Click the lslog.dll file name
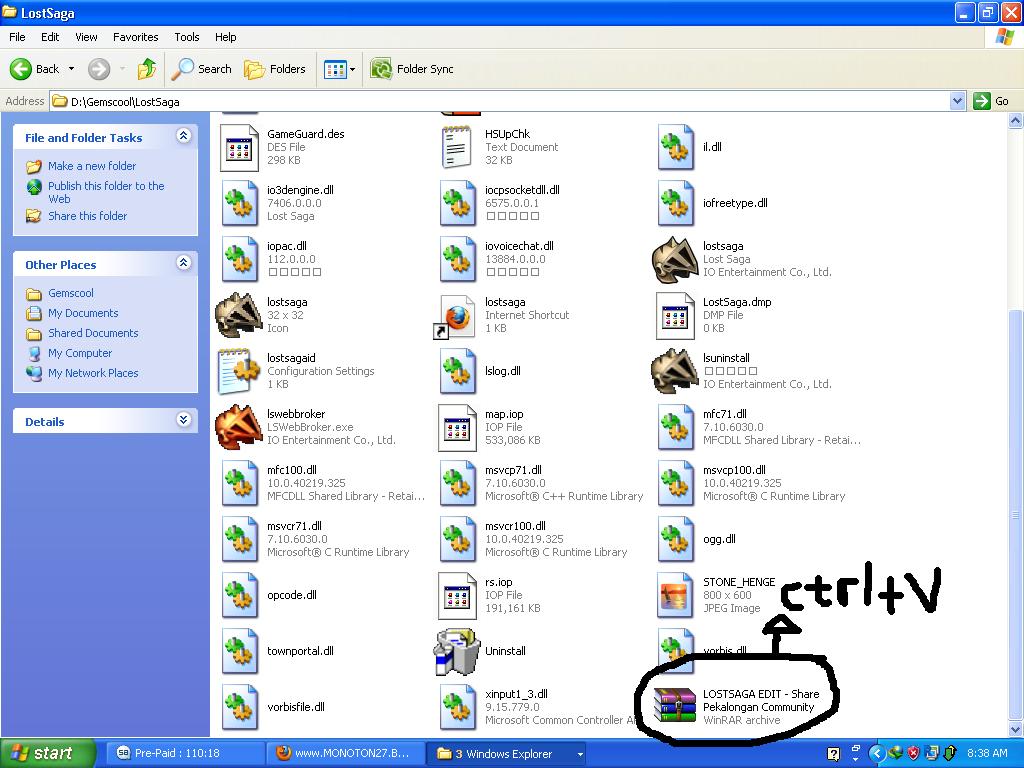1024x768 pixels. point(502,371)
